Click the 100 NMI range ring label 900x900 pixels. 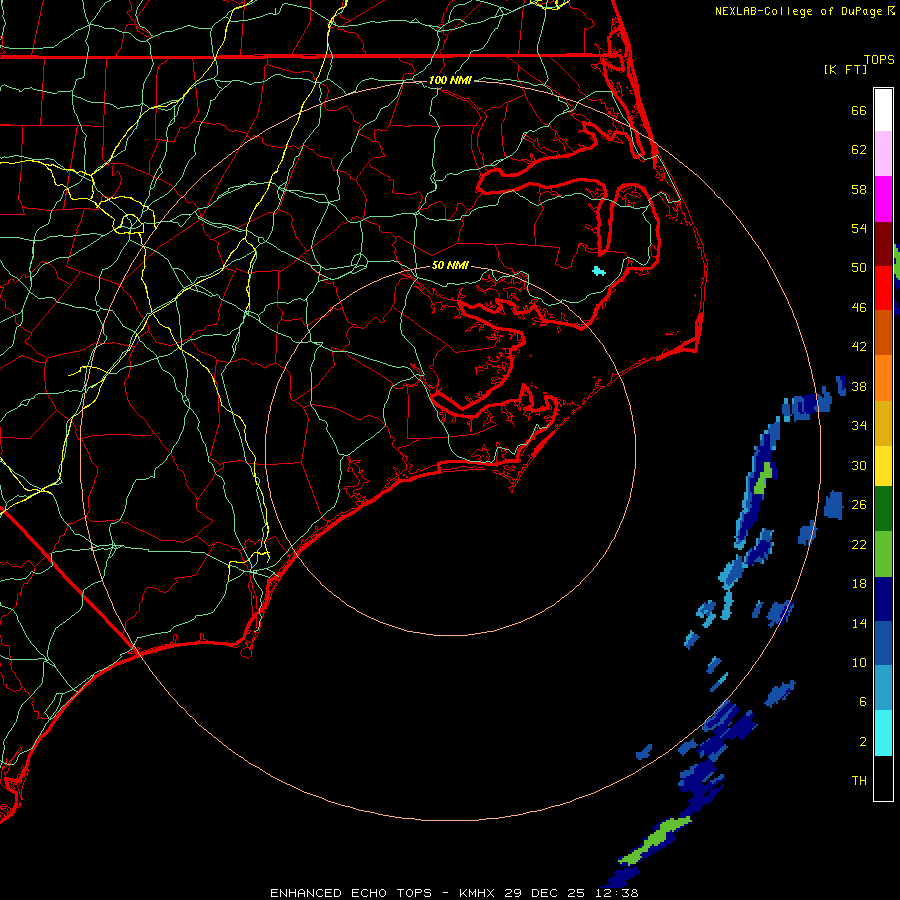point(450,80)
